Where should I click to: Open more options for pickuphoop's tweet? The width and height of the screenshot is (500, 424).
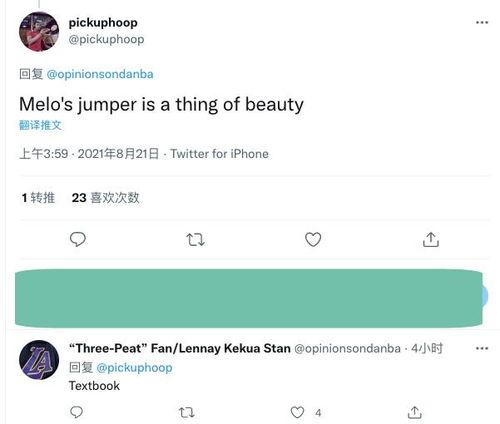click(x=482, y=22)
